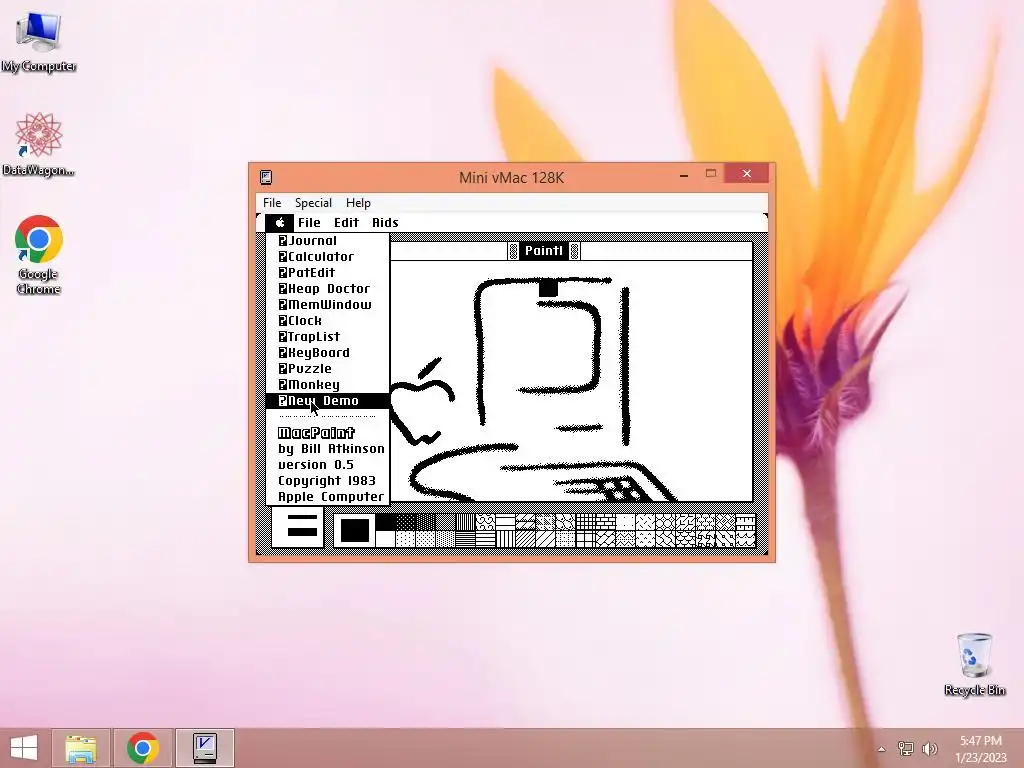Open the Special menu in Mini vMac
The height and width of the screenshot is (768, 1024).
coord(313,202)
